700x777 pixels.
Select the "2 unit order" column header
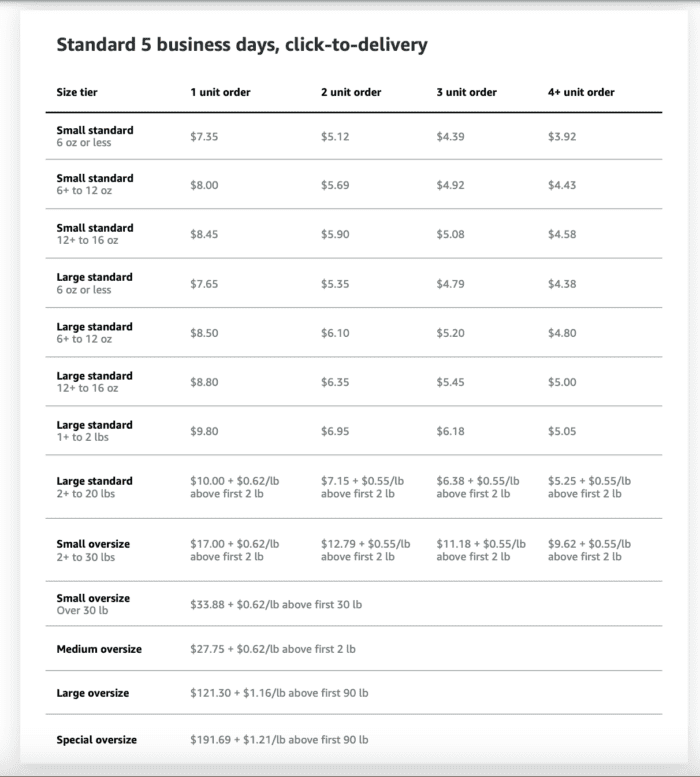pos(351,92)
